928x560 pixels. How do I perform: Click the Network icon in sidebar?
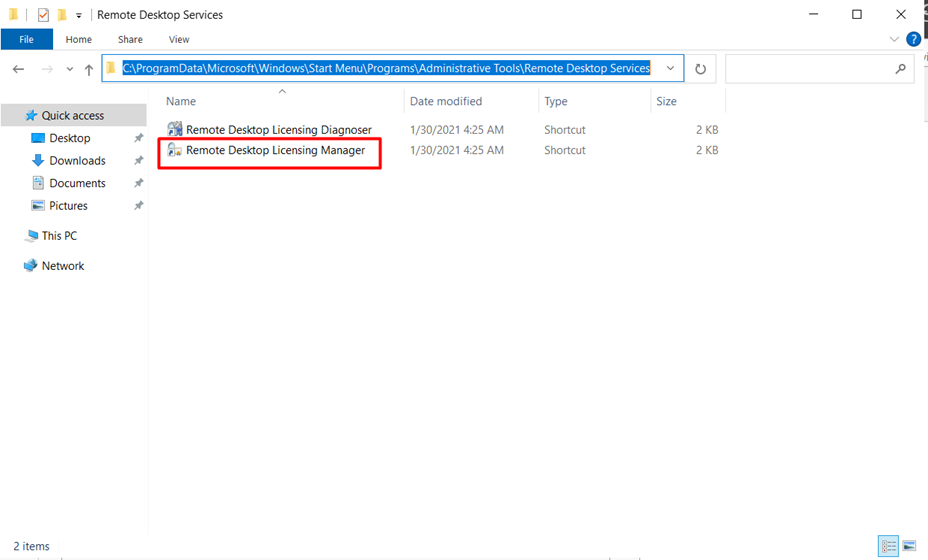(x=30, y=266)
